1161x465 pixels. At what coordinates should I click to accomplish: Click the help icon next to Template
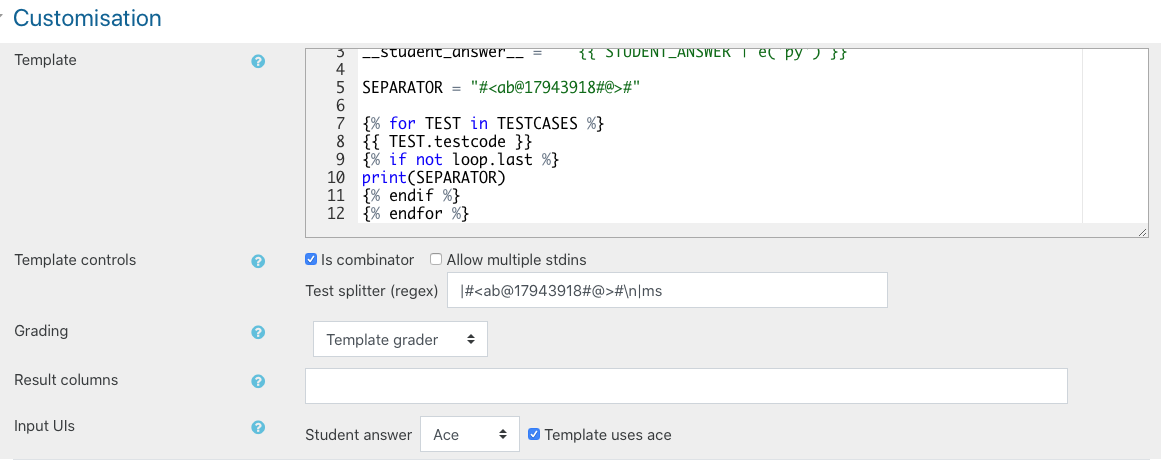[x=258, y=61]
